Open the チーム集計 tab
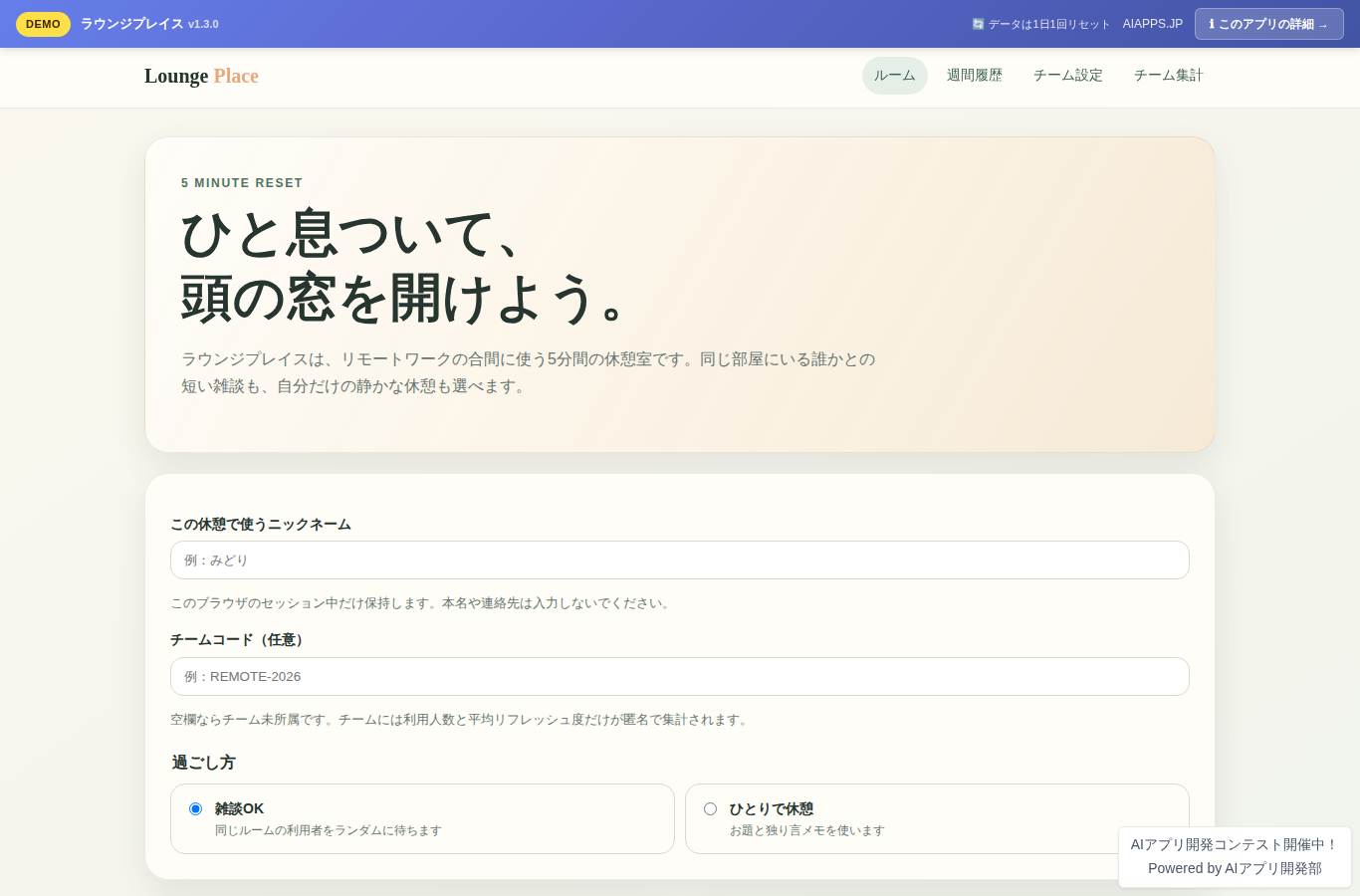The image size is (1360, 896). (1168, 76)
